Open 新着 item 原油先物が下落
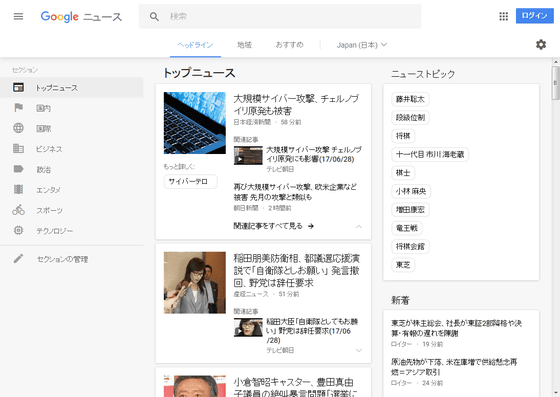 (x=454, y=367)
